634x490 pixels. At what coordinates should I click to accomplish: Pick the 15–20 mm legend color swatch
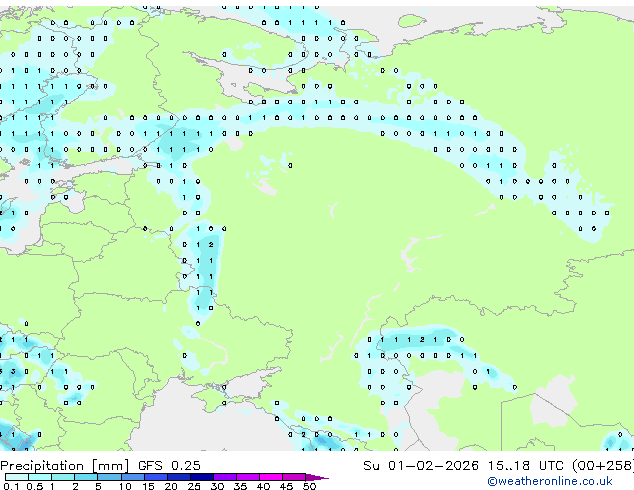coord(155,477)
